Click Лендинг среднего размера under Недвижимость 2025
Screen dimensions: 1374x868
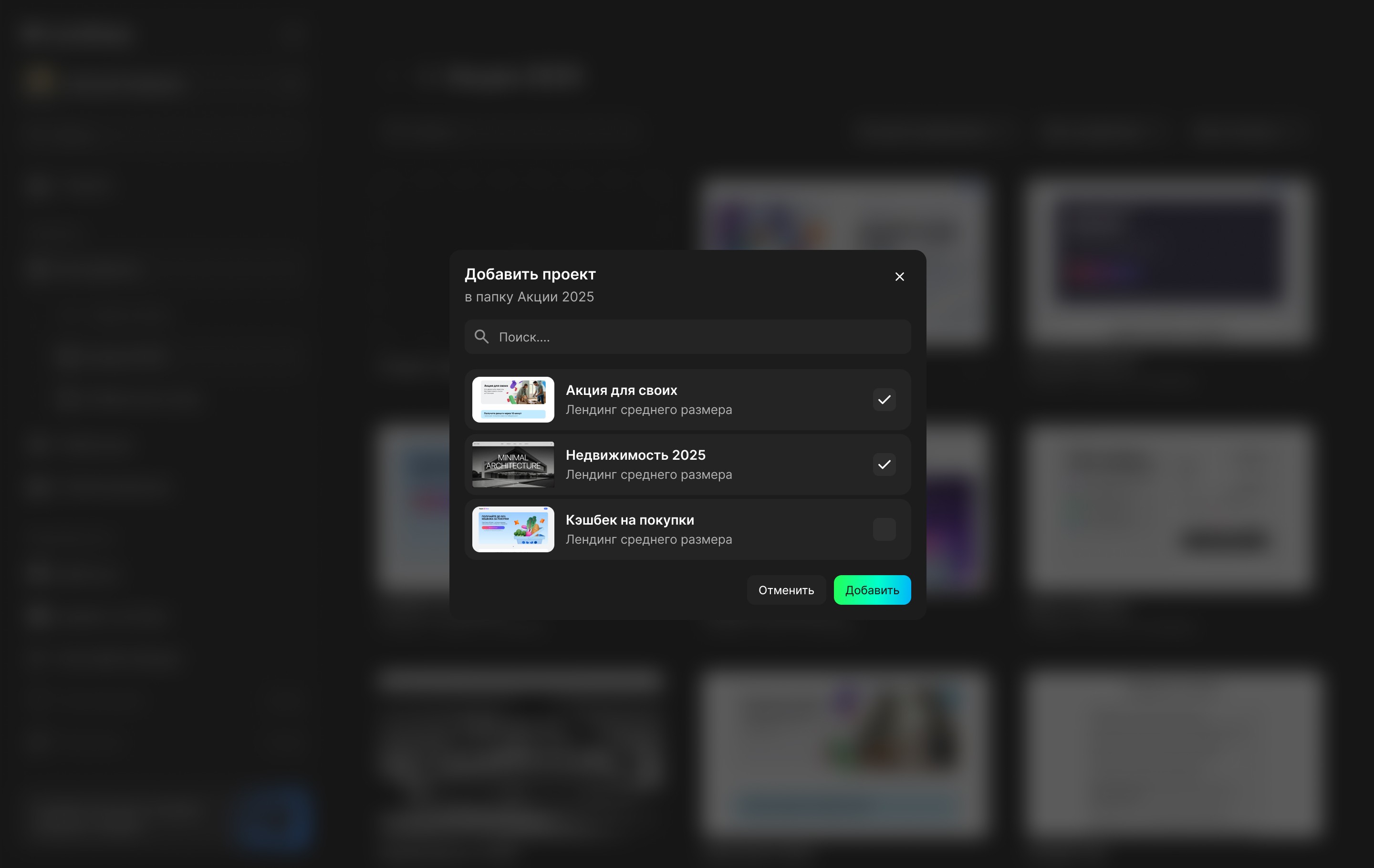point(648,475)
